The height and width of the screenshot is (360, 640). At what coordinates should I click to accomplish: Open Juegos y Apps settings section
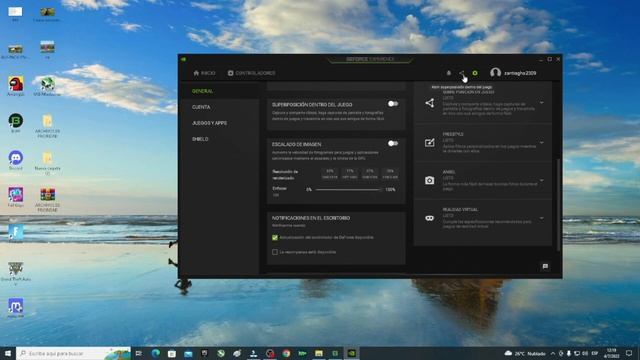(x=209, y=123)
